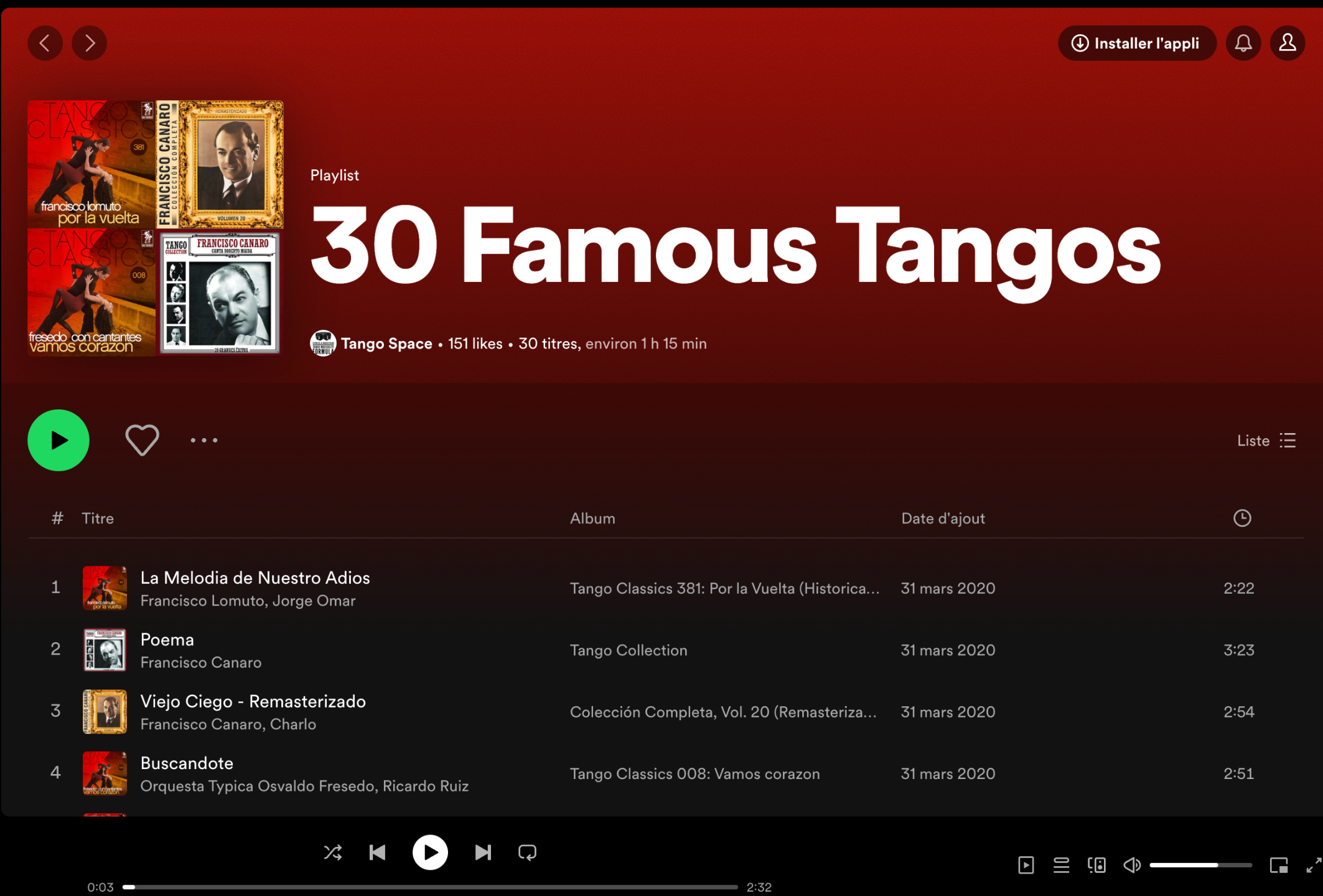
Task: Open the Now Playing view icon
Action: [1026, 865]
